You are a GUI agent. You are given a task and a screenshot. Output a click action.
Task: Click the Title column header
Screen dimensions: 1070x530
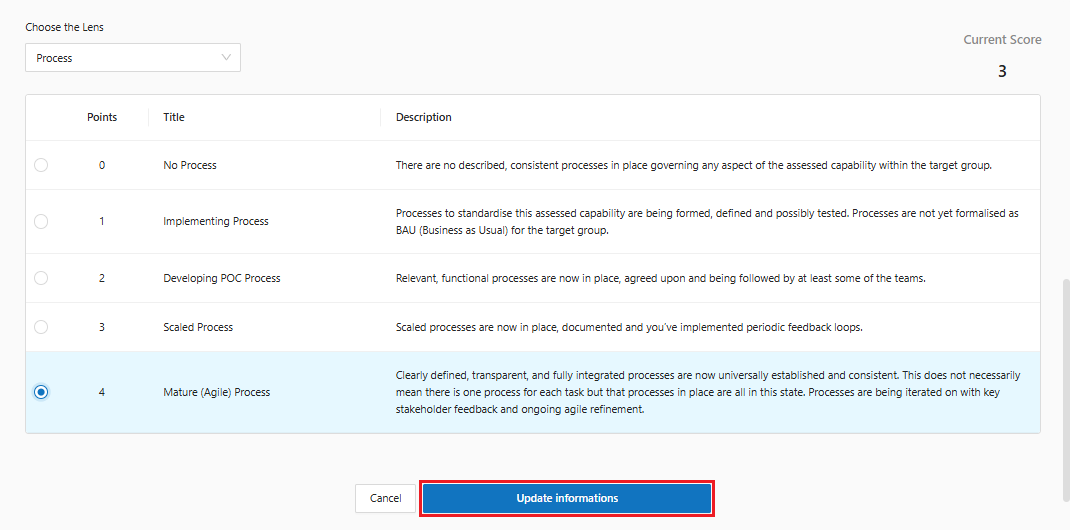point(174,117)
